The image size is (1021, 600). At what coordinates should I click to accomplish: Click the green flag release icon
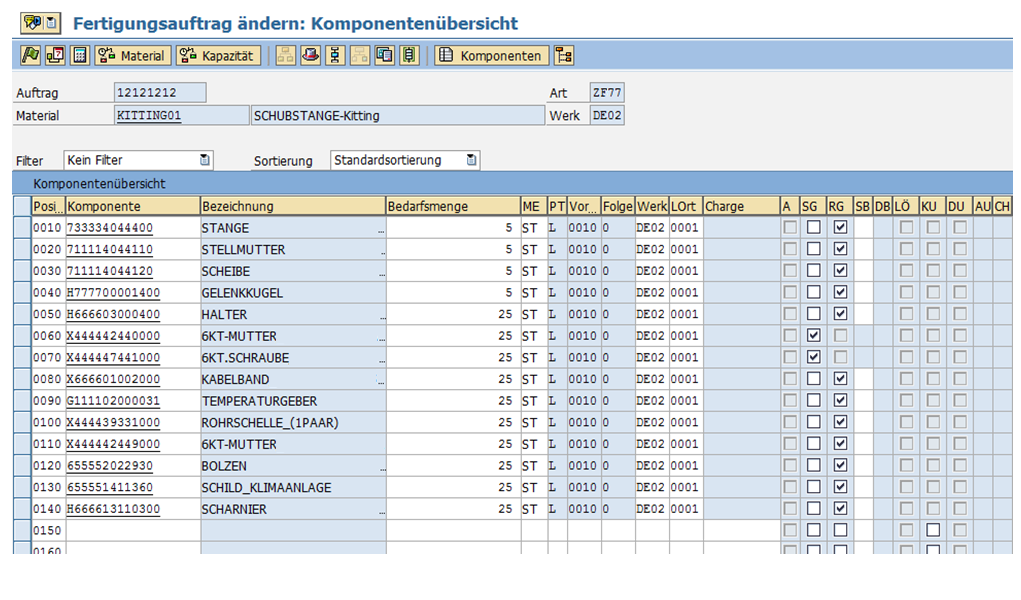(31, 56)
